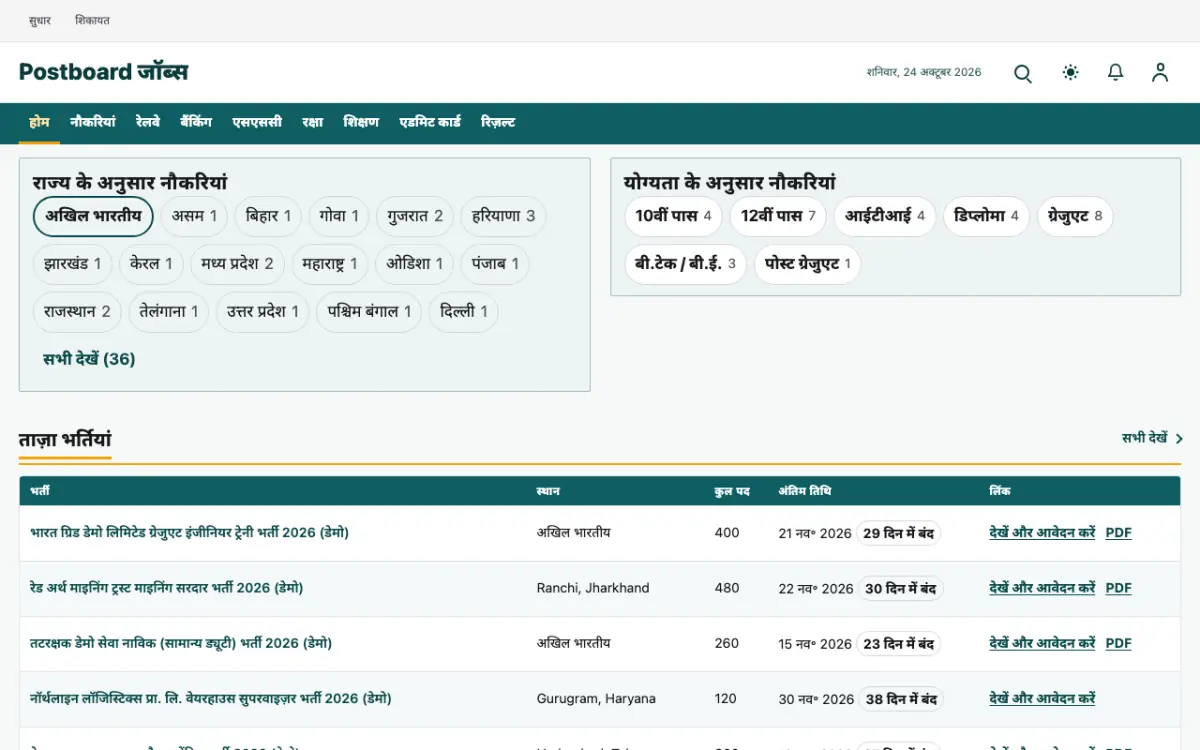This screenshot has width=1200, height=750.
Task: Filter jobs by बी.टेक / बी.ई. qualification
Action: pos(685,264)
